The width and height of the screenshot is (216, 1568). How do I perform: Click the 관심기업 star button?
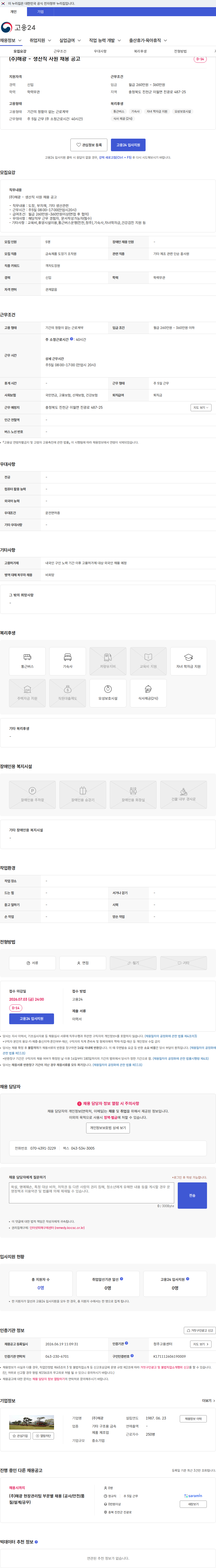point(20,1436)
